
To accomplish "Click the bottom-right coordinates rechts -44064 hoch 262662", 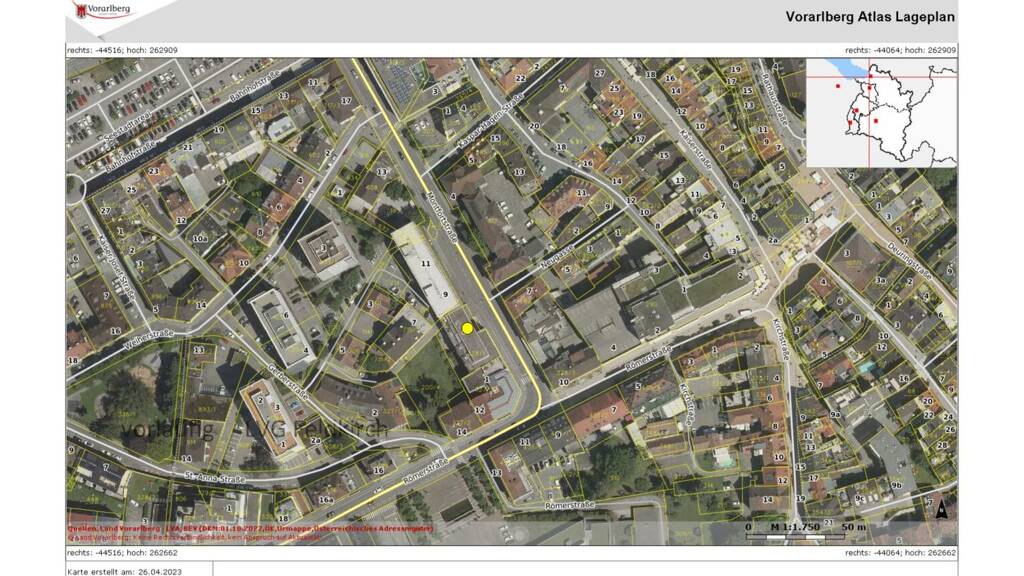I will pos(900,552).
